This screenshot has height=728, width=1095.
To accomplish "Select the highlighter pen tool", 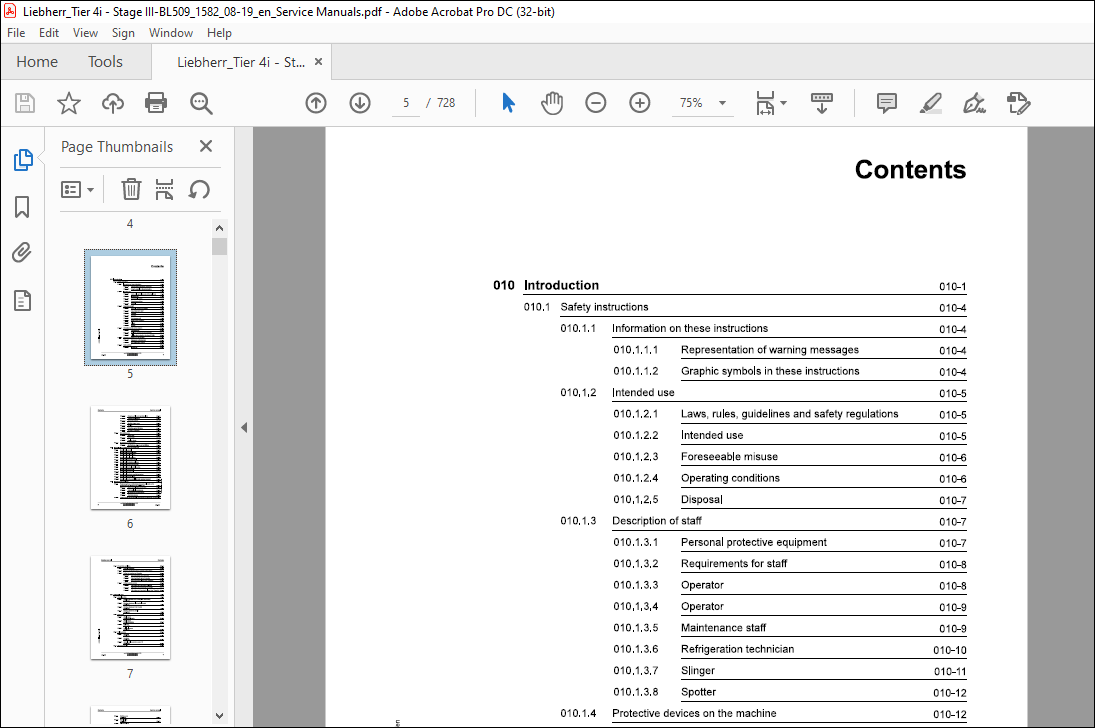I will [x=931, y=103].
